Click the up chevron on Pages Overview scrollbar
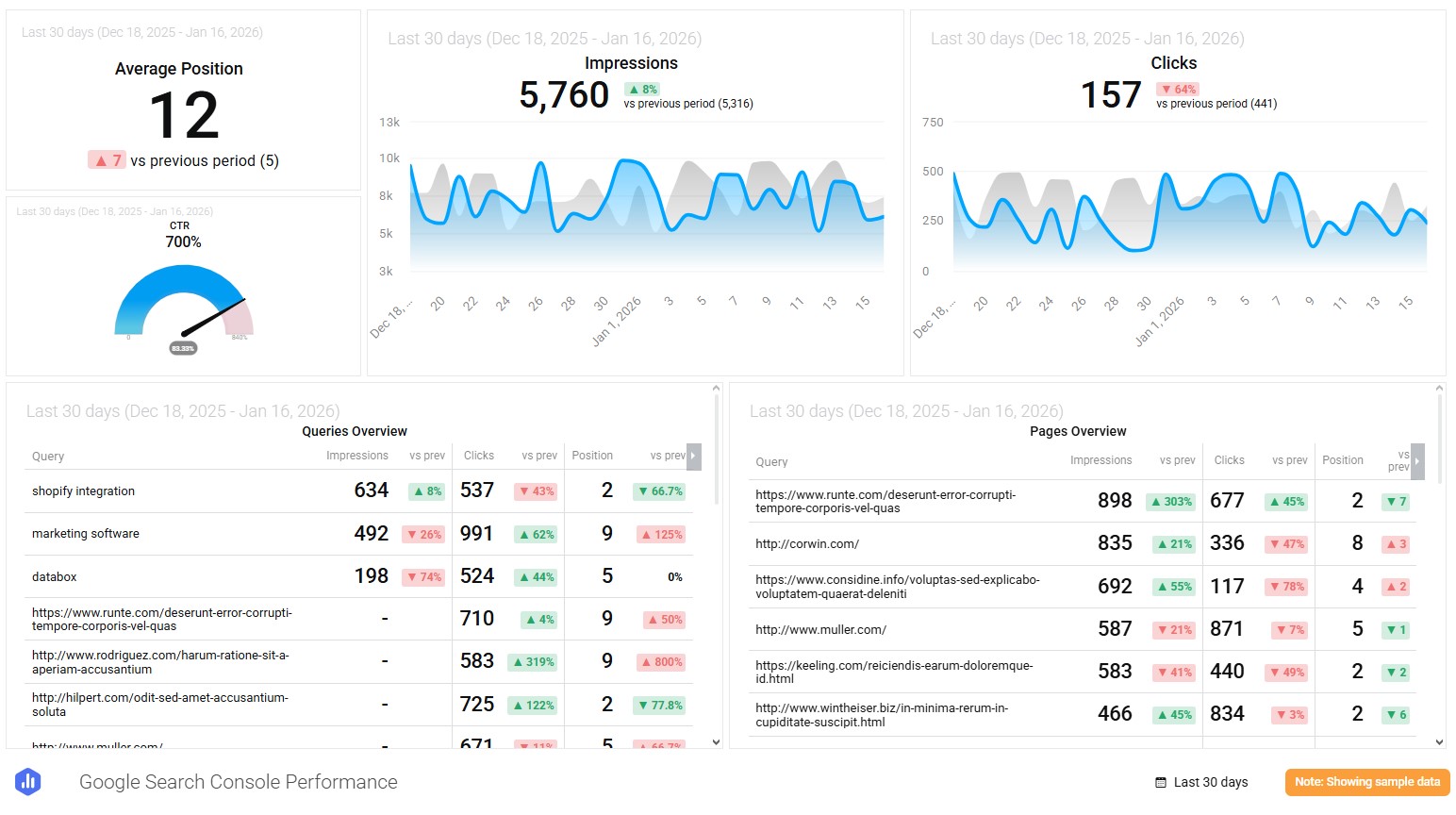The width and height of the screenshot is (1456, 815). (1440, 387)
